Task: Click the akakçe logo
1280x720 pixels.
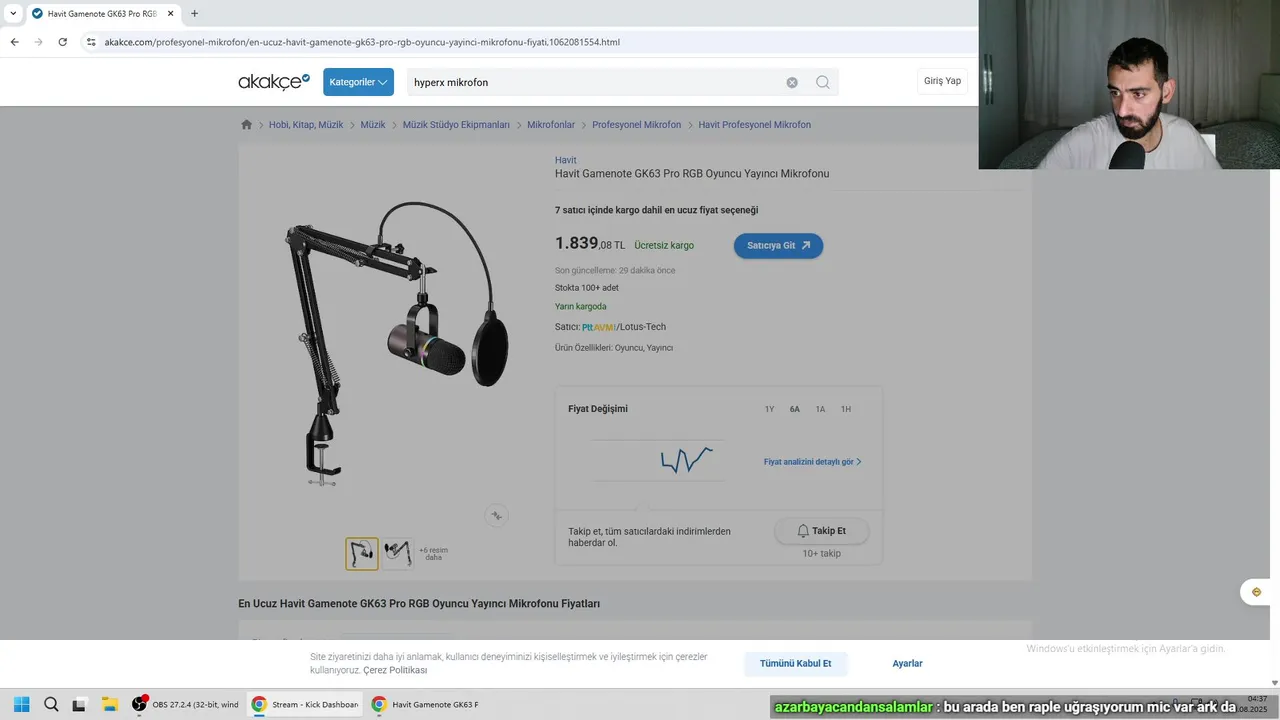Action: pos(274,82)
